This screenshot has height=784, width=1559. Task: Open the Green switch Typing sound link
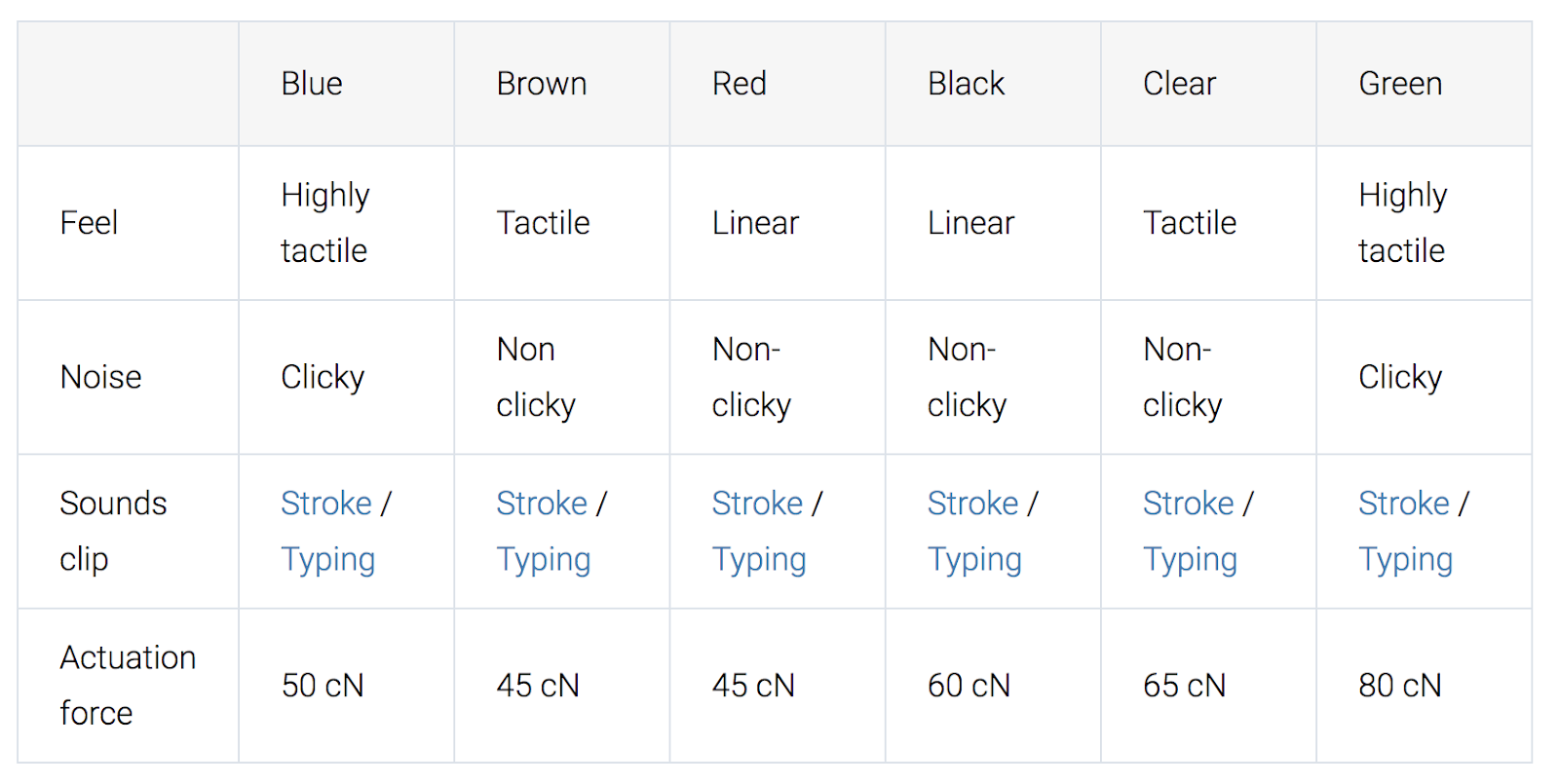point(1406,560)
